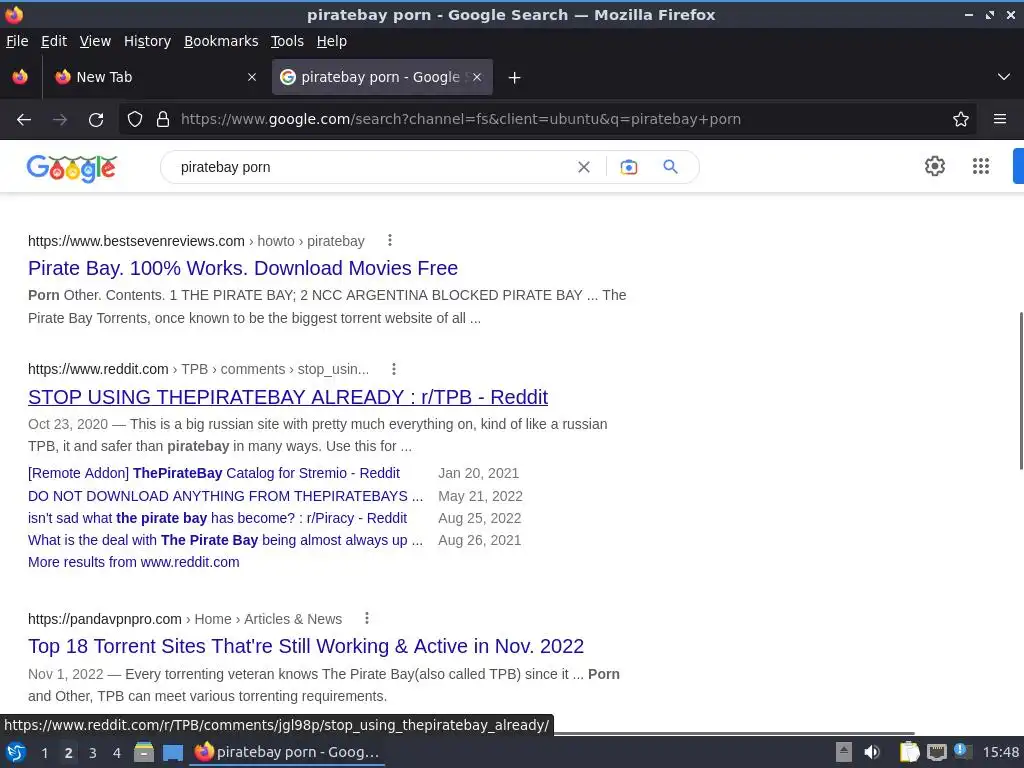This screenshot has height=768, width=1024.
Task: Open options dots for pandavpnpro result
Action: (x=367, y=618)
